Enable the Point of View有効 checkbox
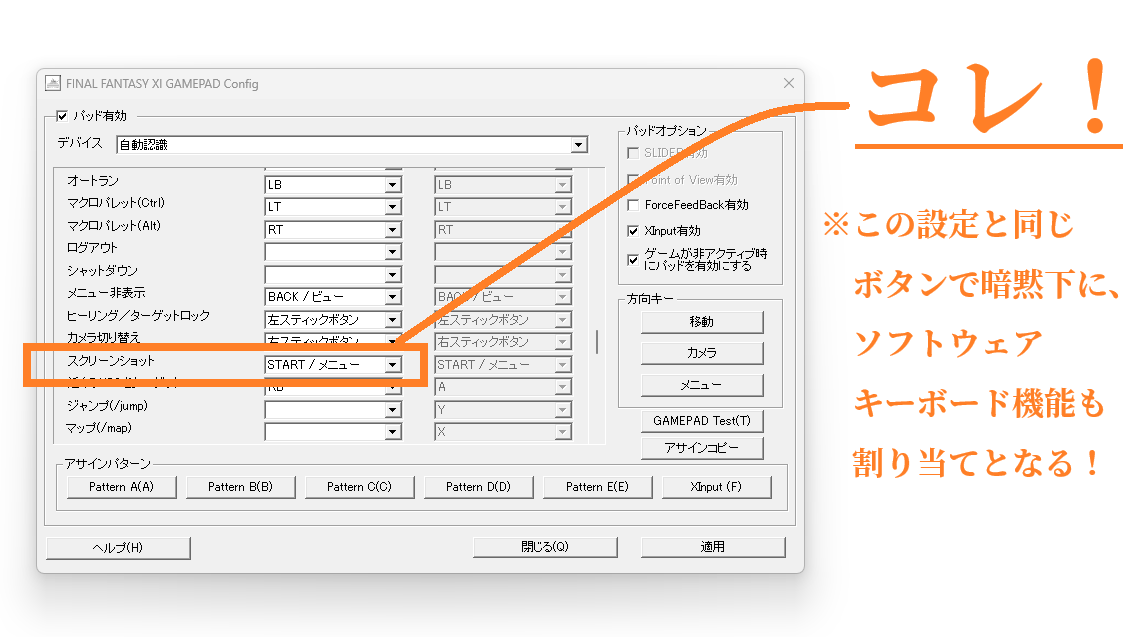Image resolution: width=1123 pixels, height=637 pixels. pos(632,179)
